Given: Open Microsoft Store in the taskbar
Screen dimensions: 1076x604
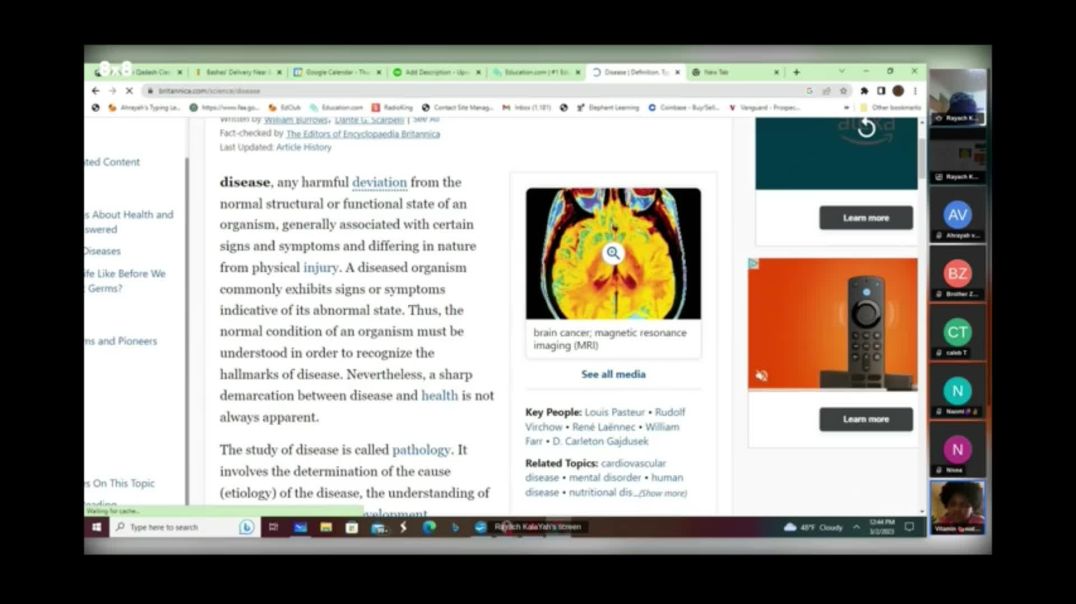Looking at the screenshot, I should pos(351,527).
